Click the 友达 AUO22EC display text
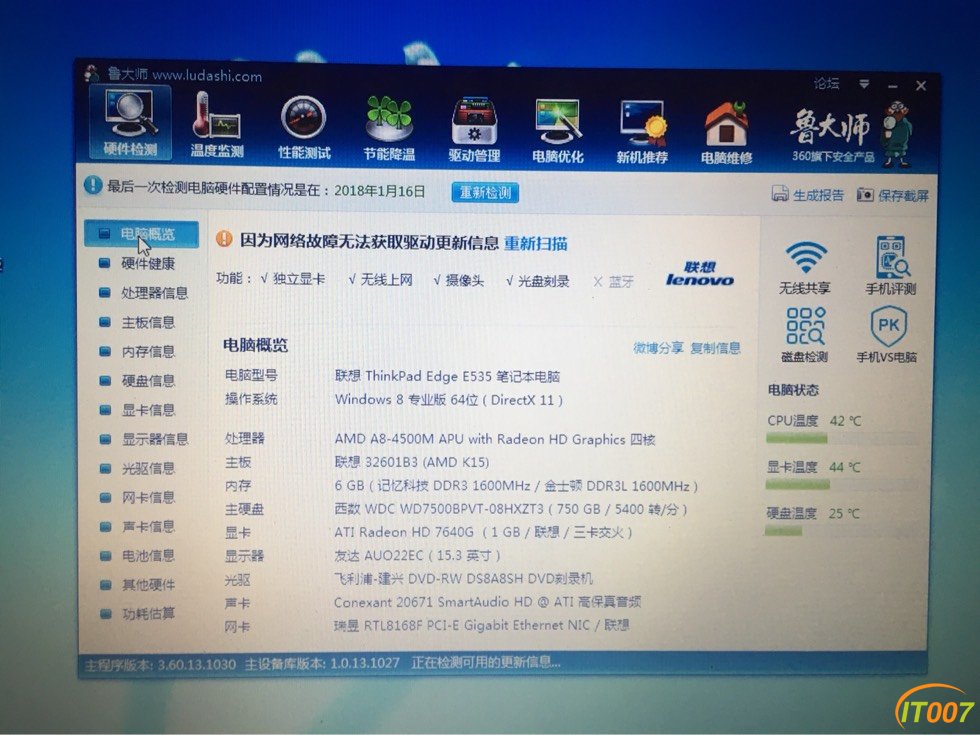The width and height of the screenshot is (980, 735). coord(417,556)
